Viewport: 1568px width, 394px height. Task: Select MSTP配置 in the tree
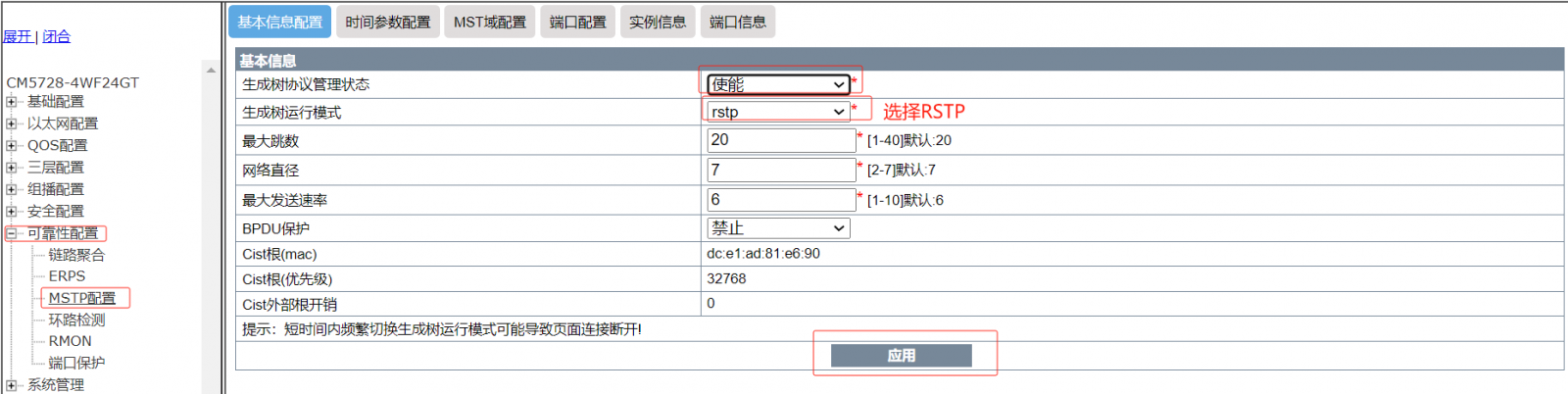point(82,298)
